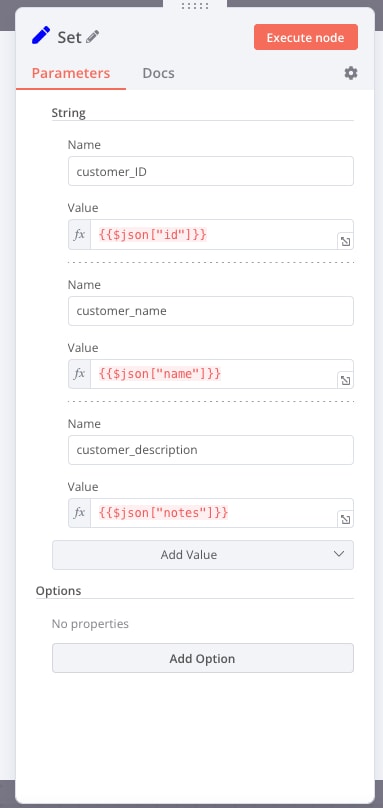Expand the id expression editor

(345, 241)
